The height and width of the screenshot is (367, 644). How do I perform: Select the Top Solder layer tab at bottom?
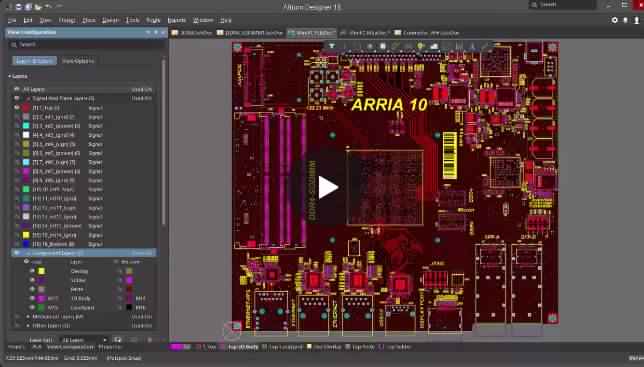[x=395, y=347]
